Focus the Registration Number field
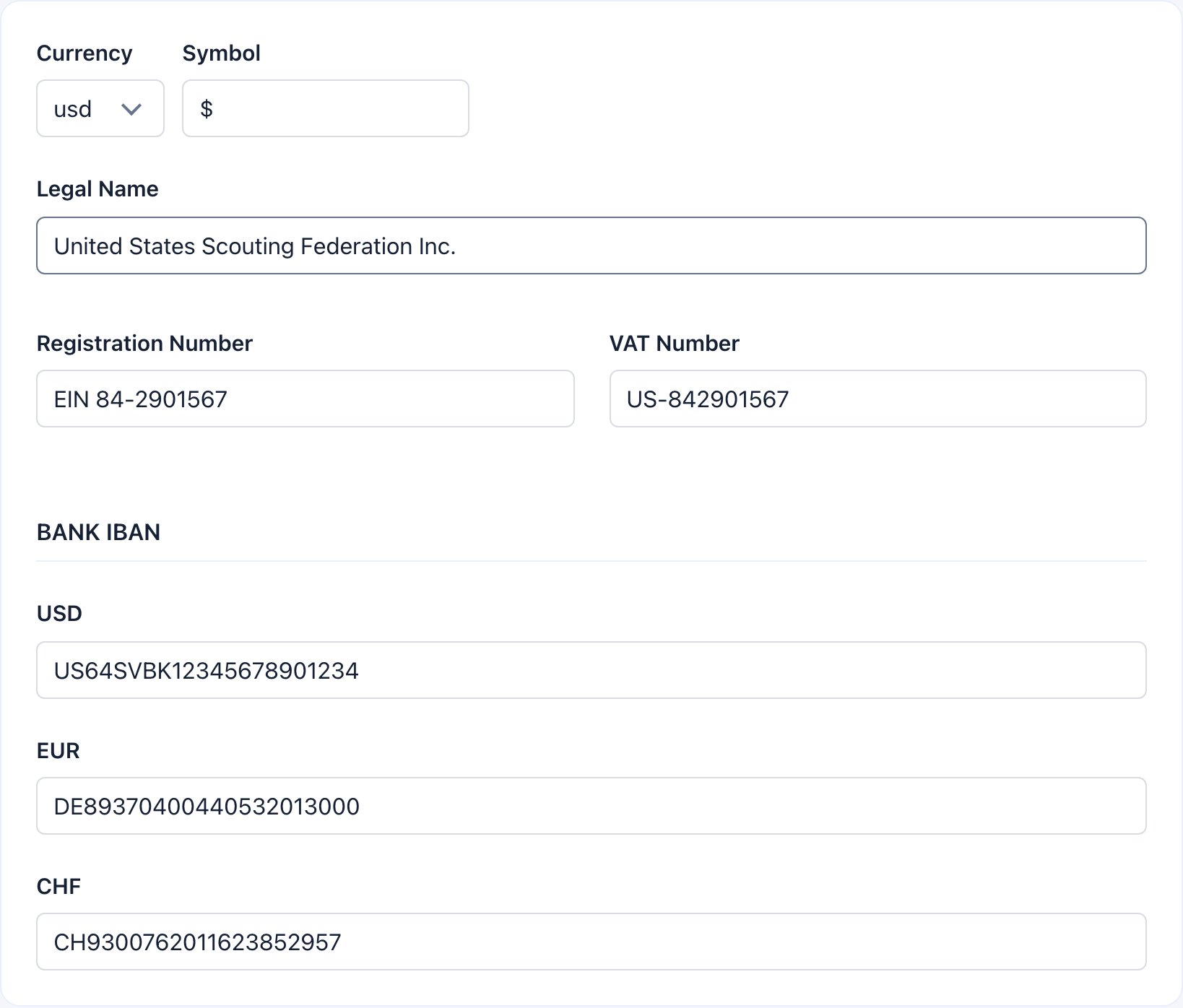Viewport: 1183px width, 1008px height. [305, 399]
